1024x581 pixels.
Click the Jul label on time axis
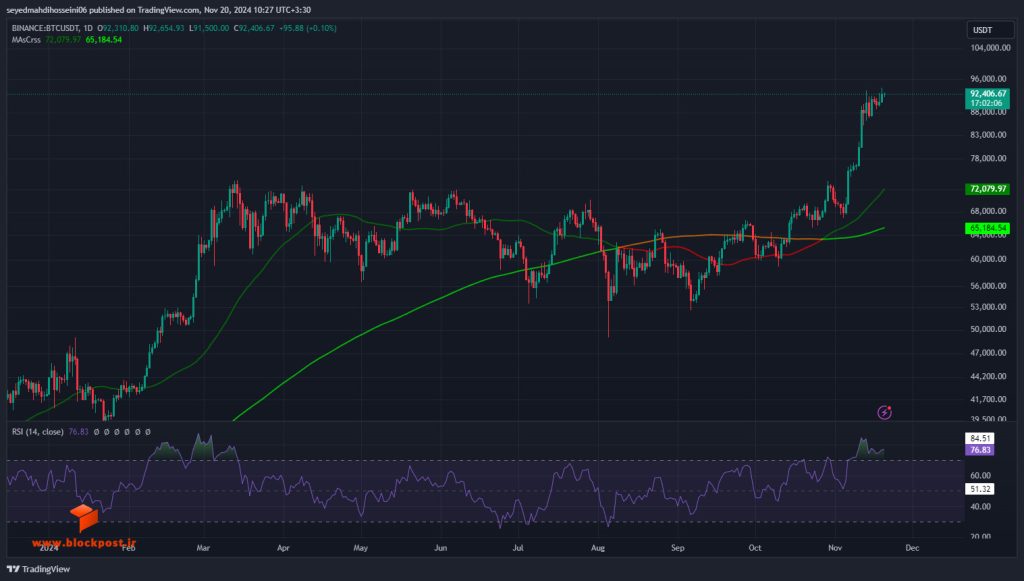(518, 548)
